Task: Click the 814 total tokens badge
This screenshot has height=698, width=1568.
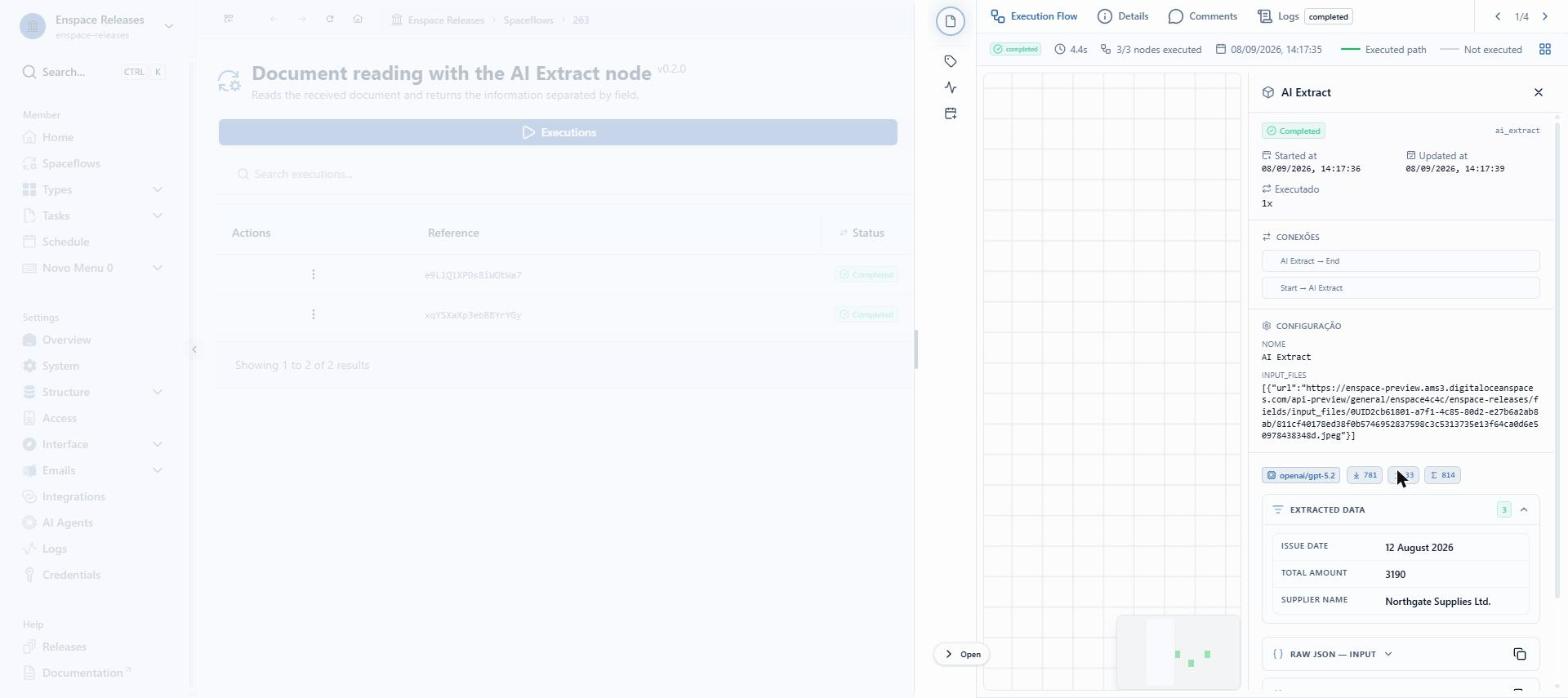Action: (x=1442, y=475)
